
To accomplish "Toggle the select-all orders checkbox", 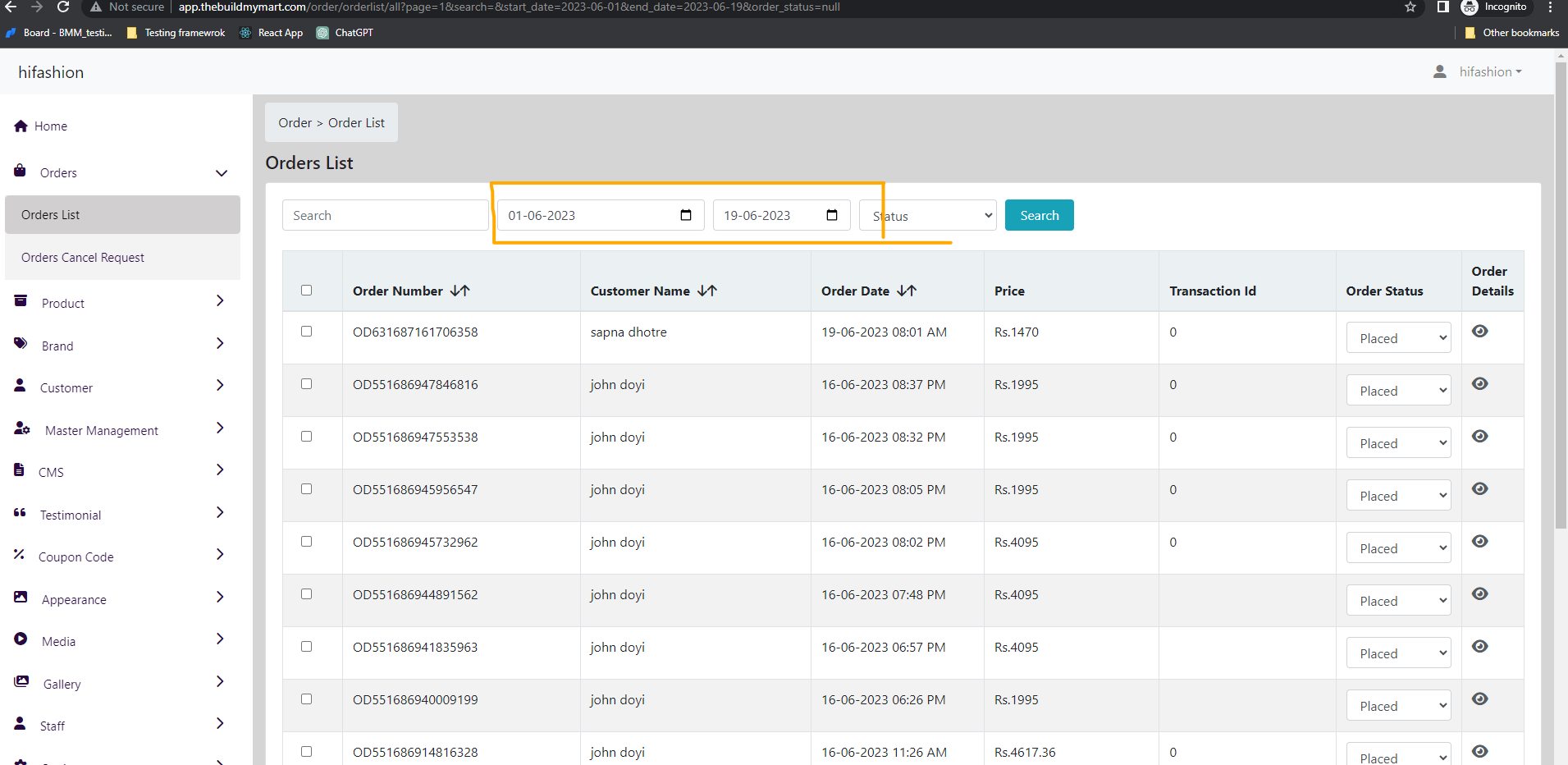I will coord(307,291).
